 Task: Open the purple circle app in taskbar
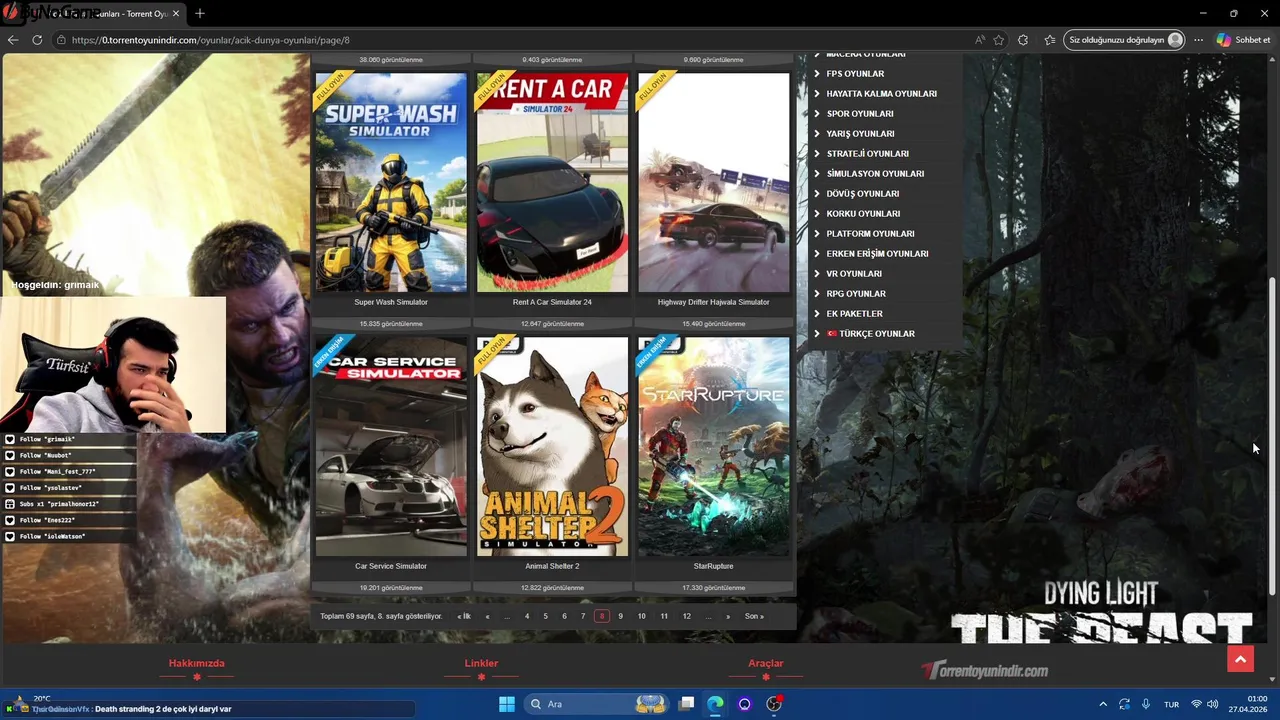coord(744,704)
